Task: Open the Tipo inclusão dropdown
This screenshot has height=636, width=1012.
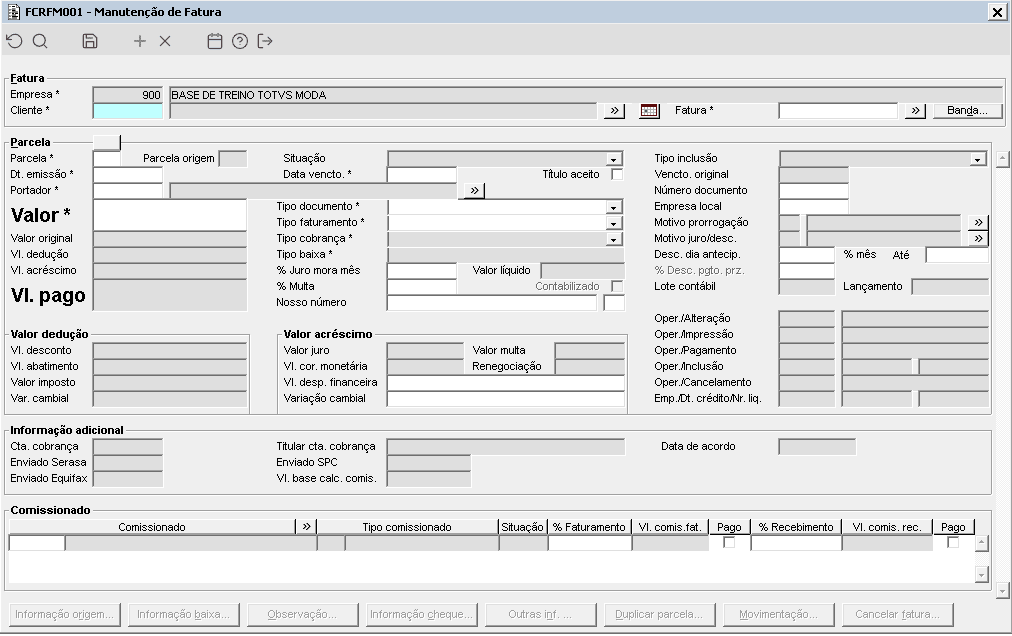Action: click(x=978, y=159)
